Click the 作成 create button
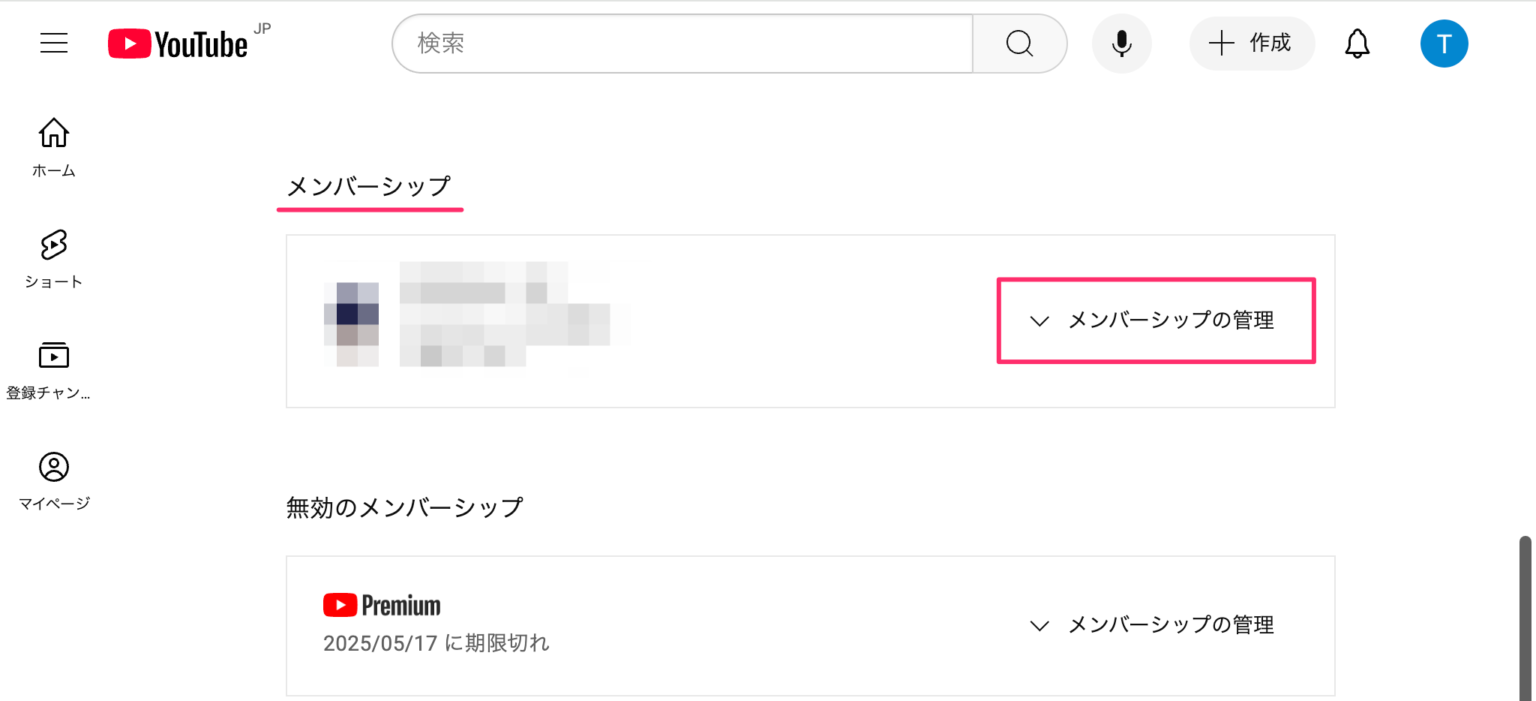The width and height of the screenshot is (1536, 701). click(1251, 43)
